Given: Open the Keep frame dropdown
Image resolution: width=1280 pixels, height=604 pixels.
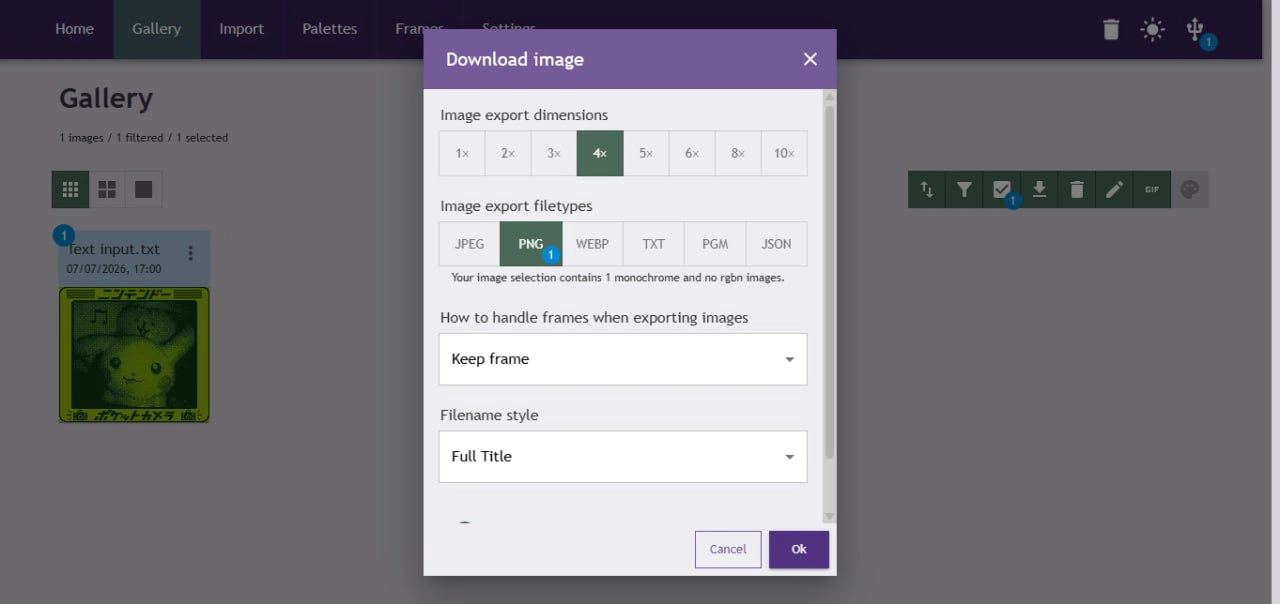Looking at the screenshot, I should click(x=623, y=359).
